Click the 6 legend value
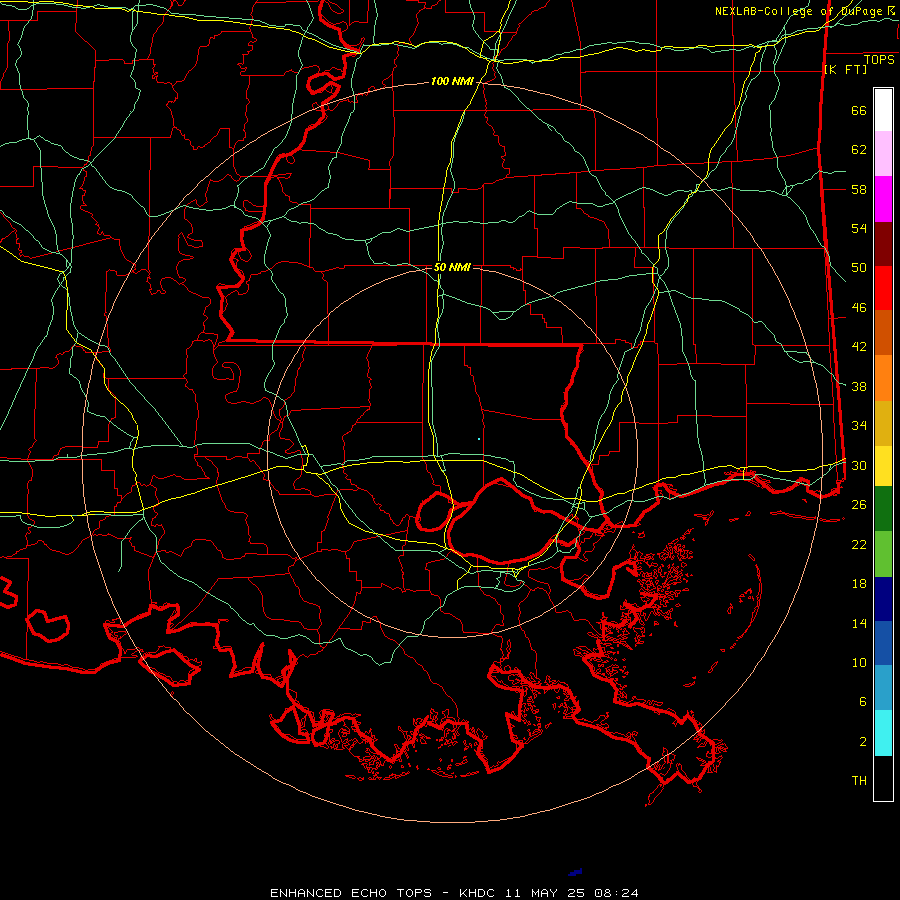Image resolution: width=900 pixels, height=900 pixels. [863, 702]
